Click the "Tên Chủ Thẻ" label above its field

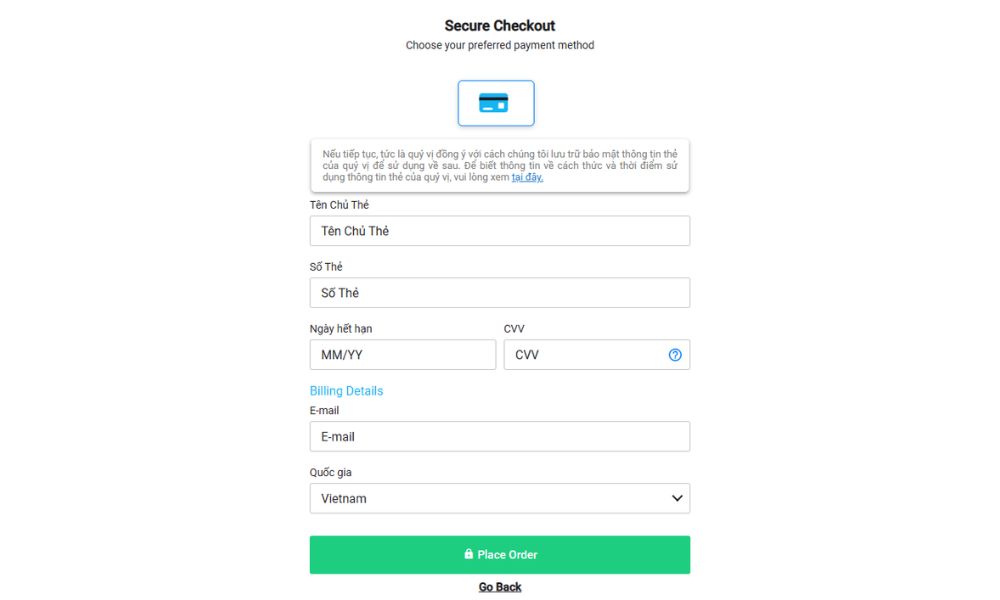339,205
